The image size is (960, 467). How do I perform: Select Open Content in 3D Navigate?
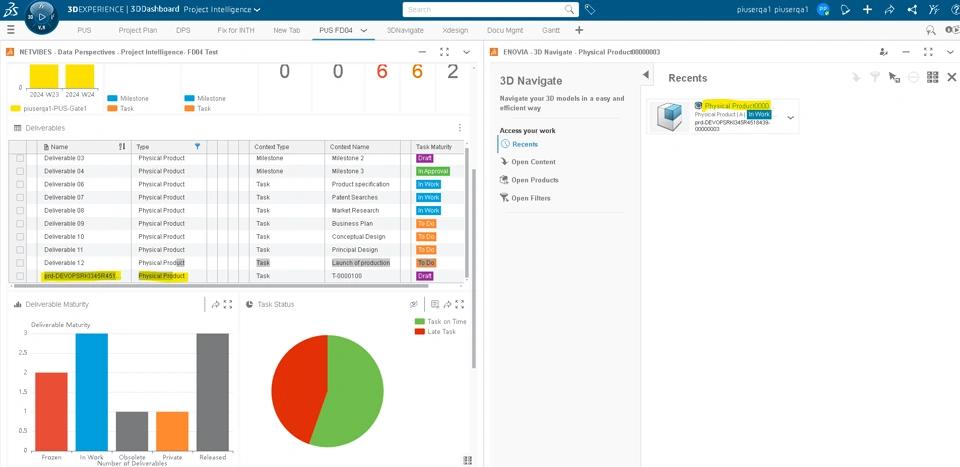point(533,162)
